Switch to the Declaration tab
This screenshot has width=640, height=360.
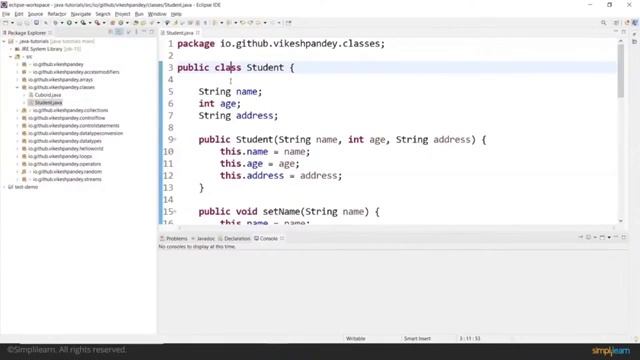click(x=234, y=238)
